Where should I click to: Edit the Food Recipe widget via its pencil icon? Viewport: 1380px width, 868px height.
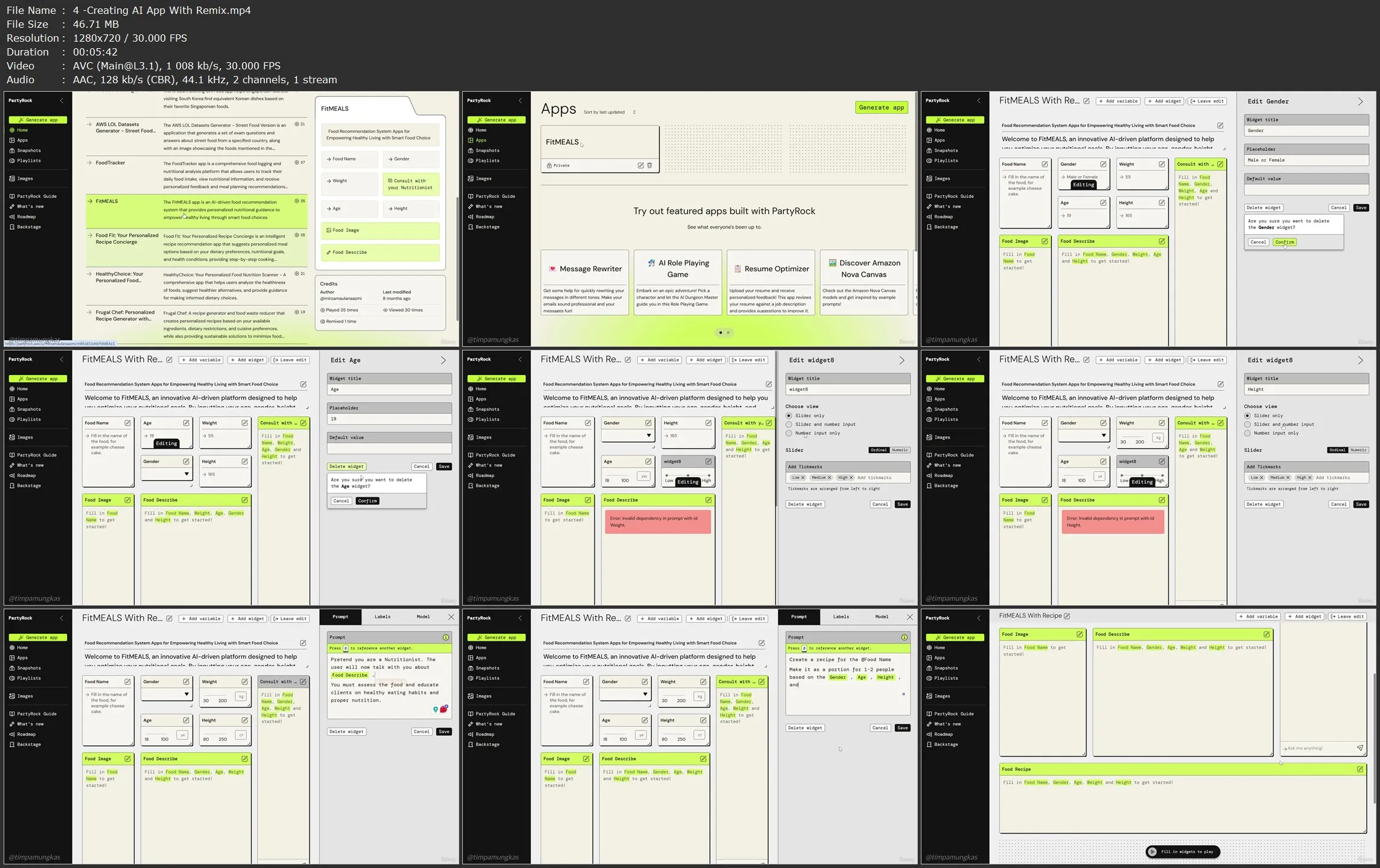(x=1360, y=769)
